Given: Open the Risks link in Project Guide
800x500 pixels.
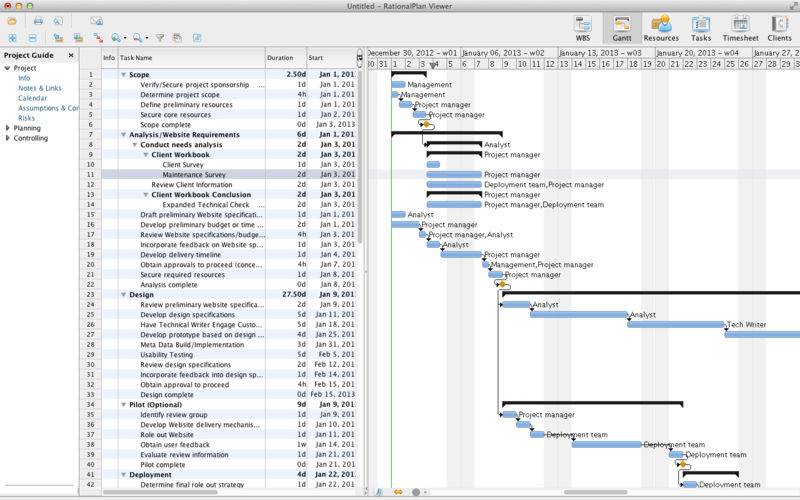Looking at the screenshot, I should pyautogui.click(x=27, y=118).
